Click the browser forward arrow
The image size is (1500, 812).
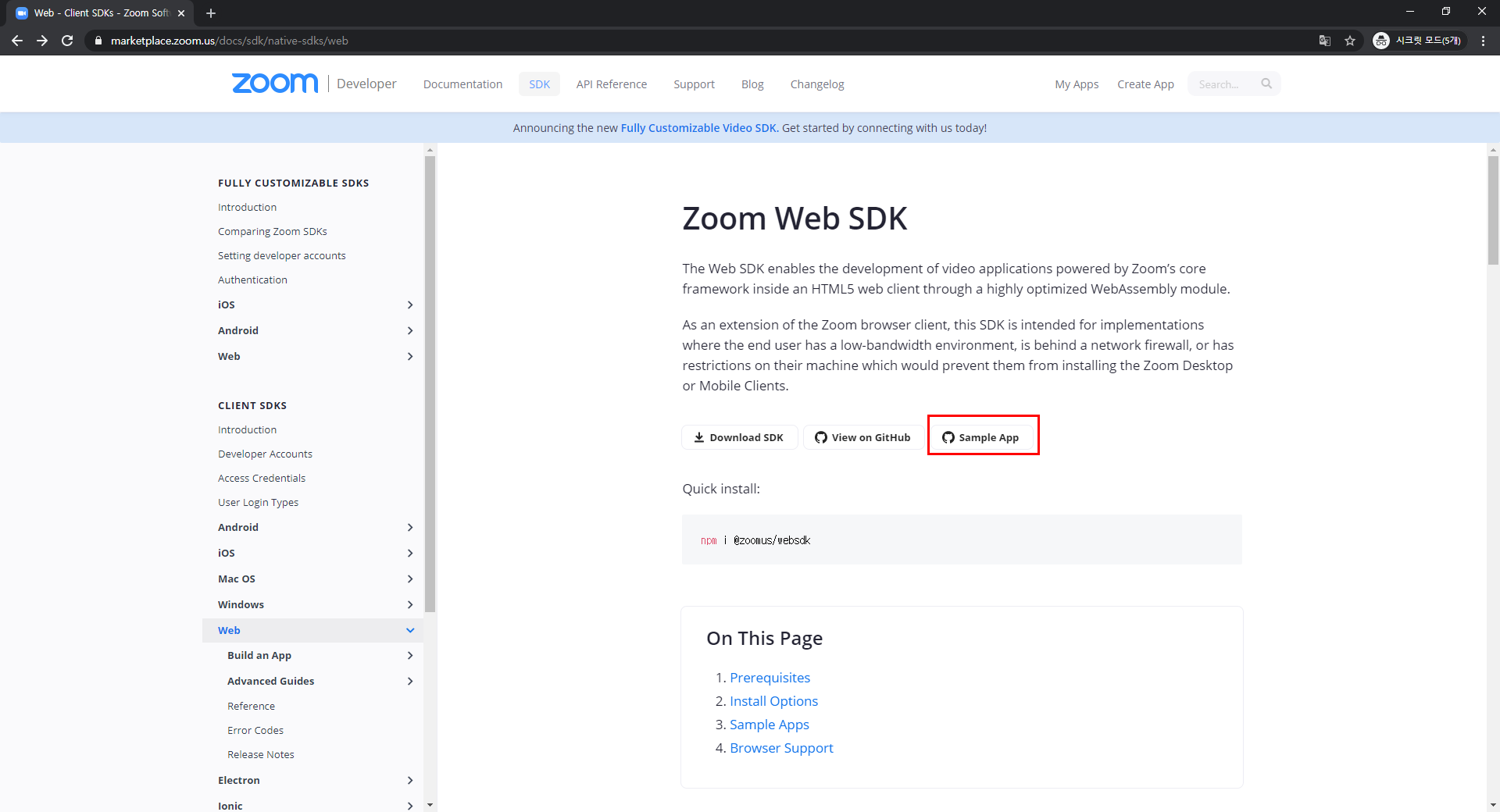(42, 41)
